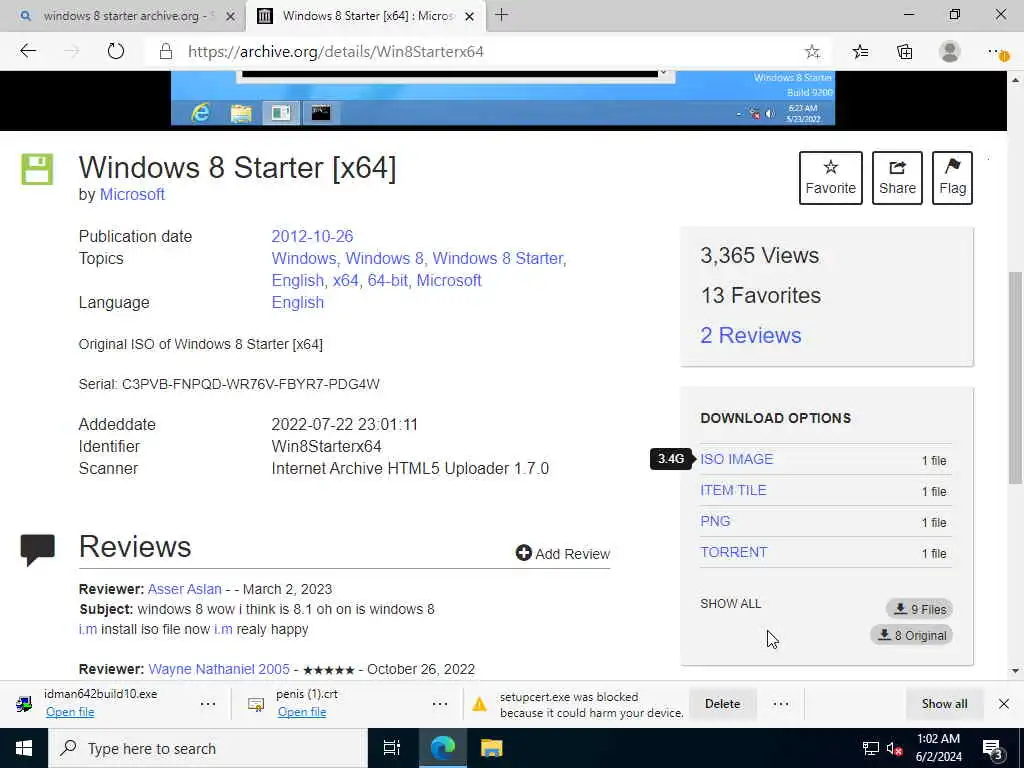1024x768 pixels.
Task: Open the browser profile avatar
Action: point(949,52)
